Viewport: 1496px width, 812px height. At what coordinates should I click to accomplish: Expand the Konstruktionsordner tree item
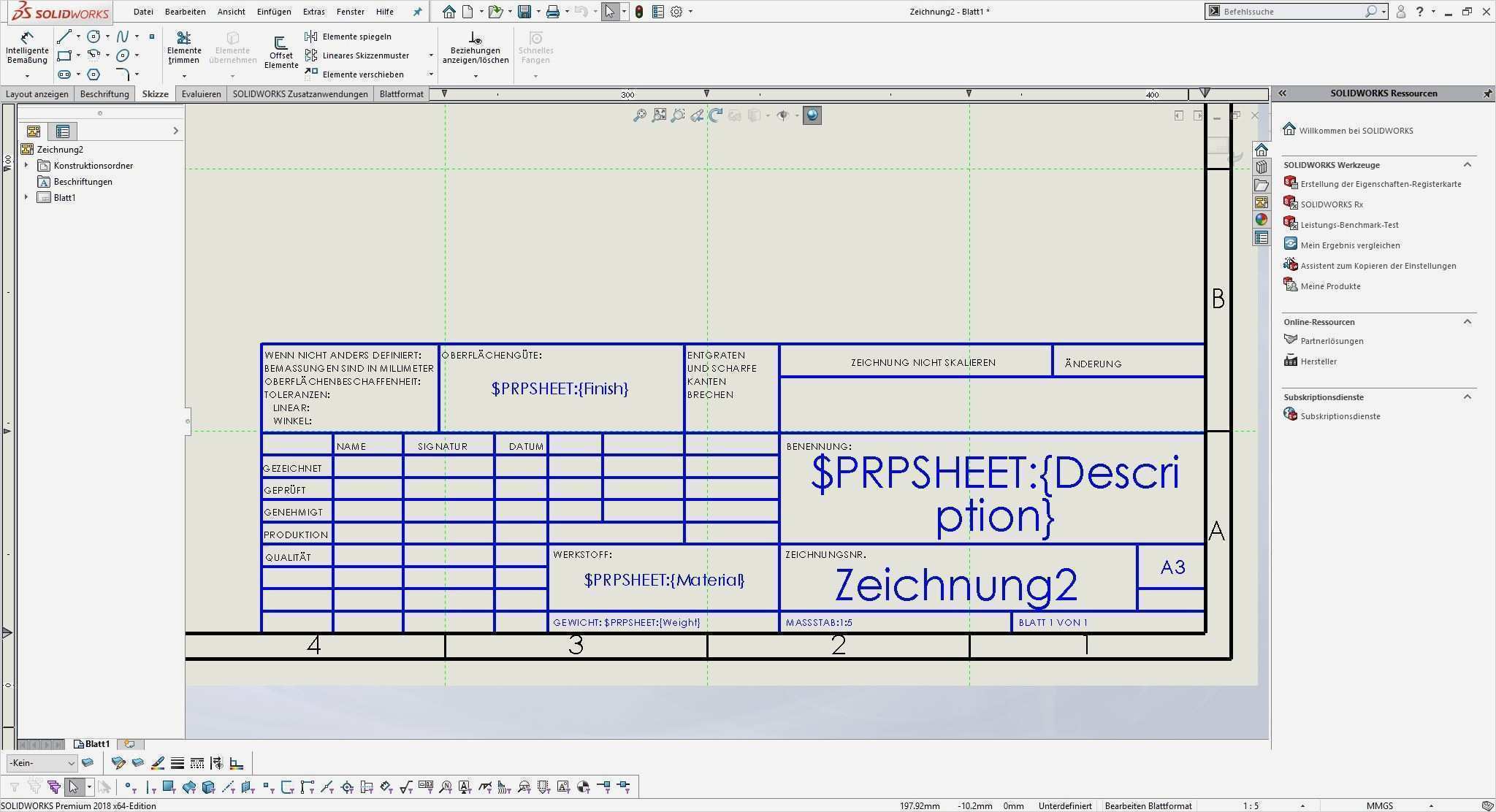tap(27, 165)
